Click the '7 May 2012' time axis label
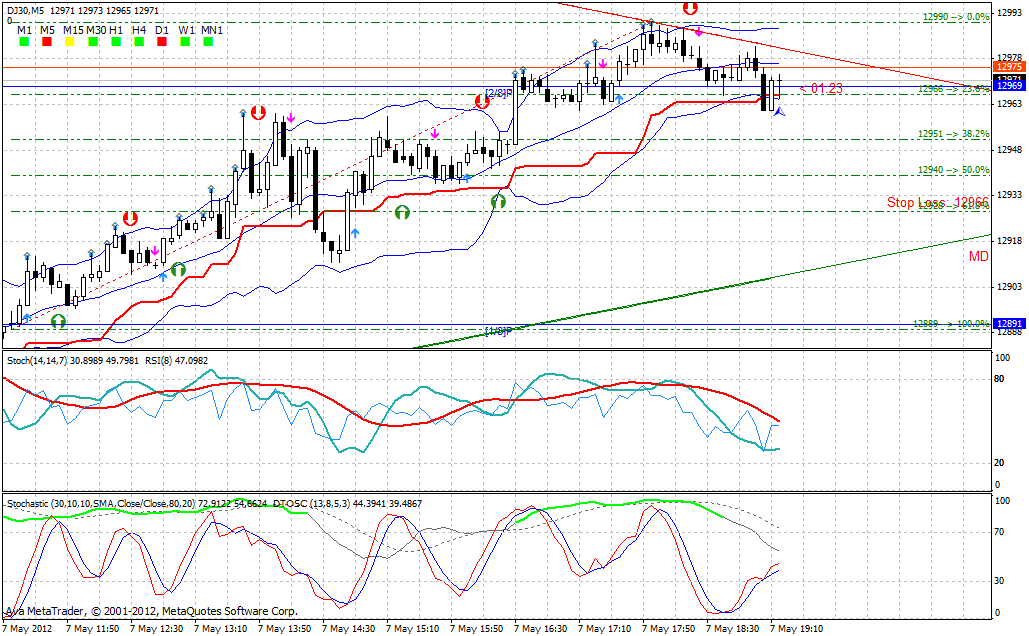Image resolution: width=1029 pixels, height=636 pixels. coord(27,629)
